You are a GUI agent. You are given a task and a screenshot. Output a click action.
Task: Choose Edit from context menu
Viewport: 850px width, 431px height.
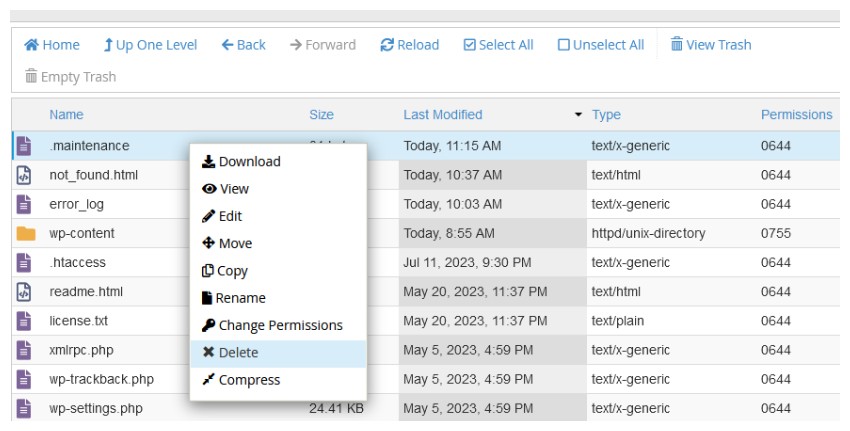(x=222, y=216)
